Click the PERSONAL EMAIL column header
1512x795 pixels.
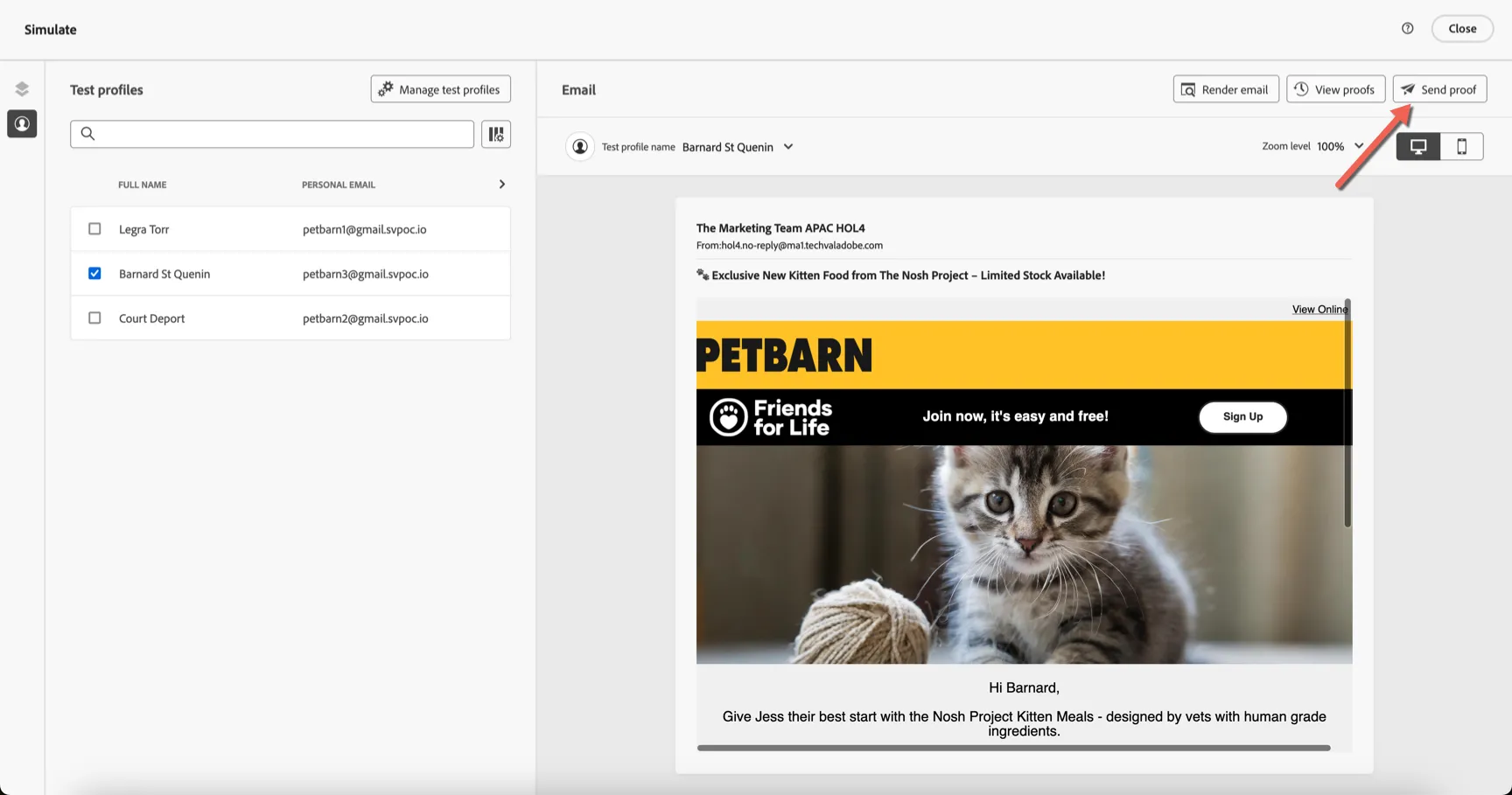click(339, 185)
